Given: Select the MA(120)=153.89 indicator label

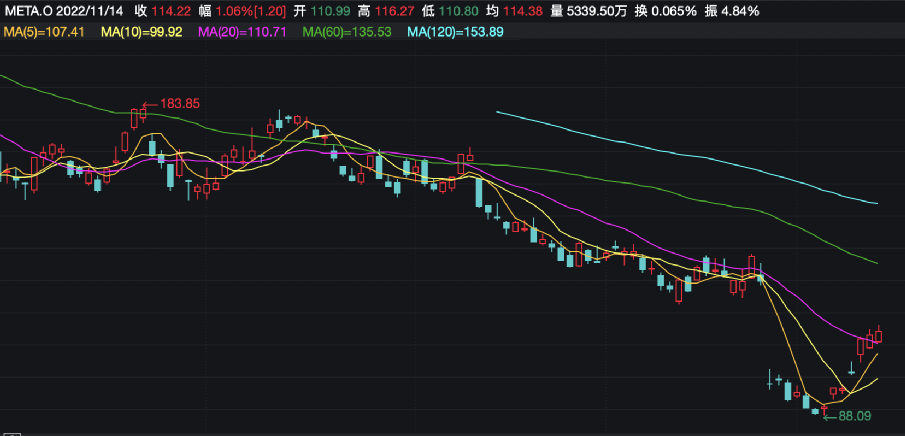Looking at the screenshot, I should click(x=456, y=33).
